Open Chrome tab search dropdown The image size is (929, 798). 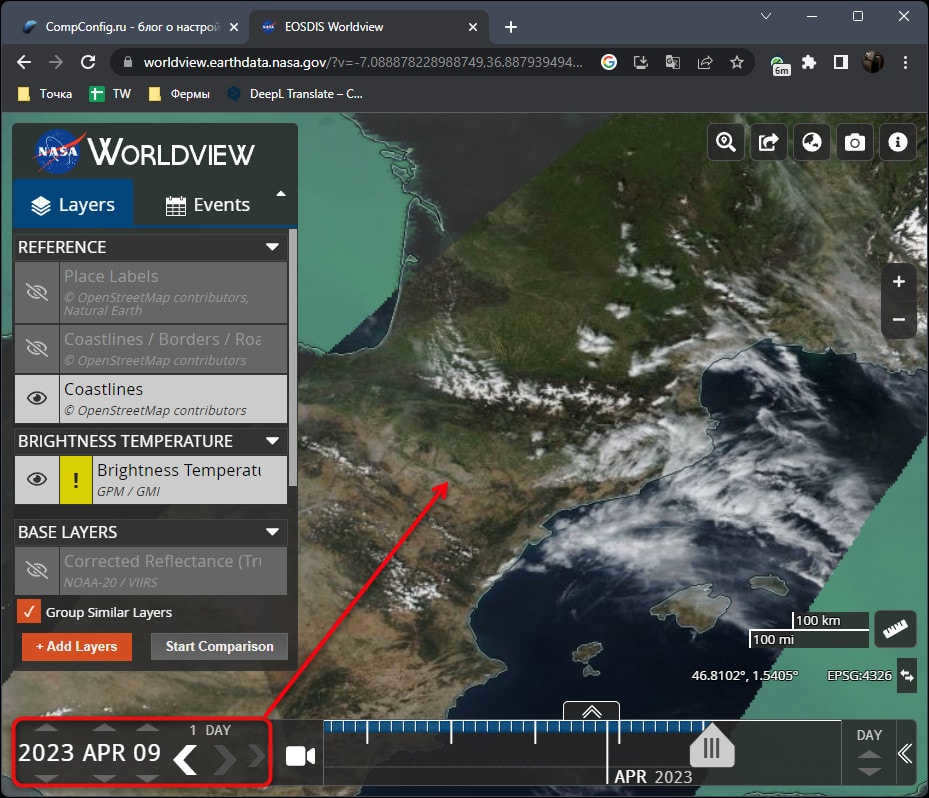765,16
